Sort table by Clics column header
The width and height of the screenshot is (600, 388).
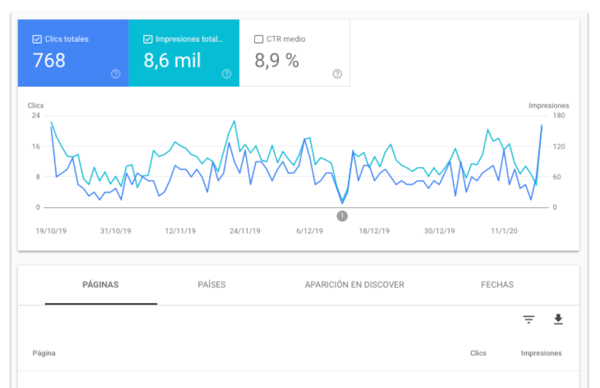(478, 353)
